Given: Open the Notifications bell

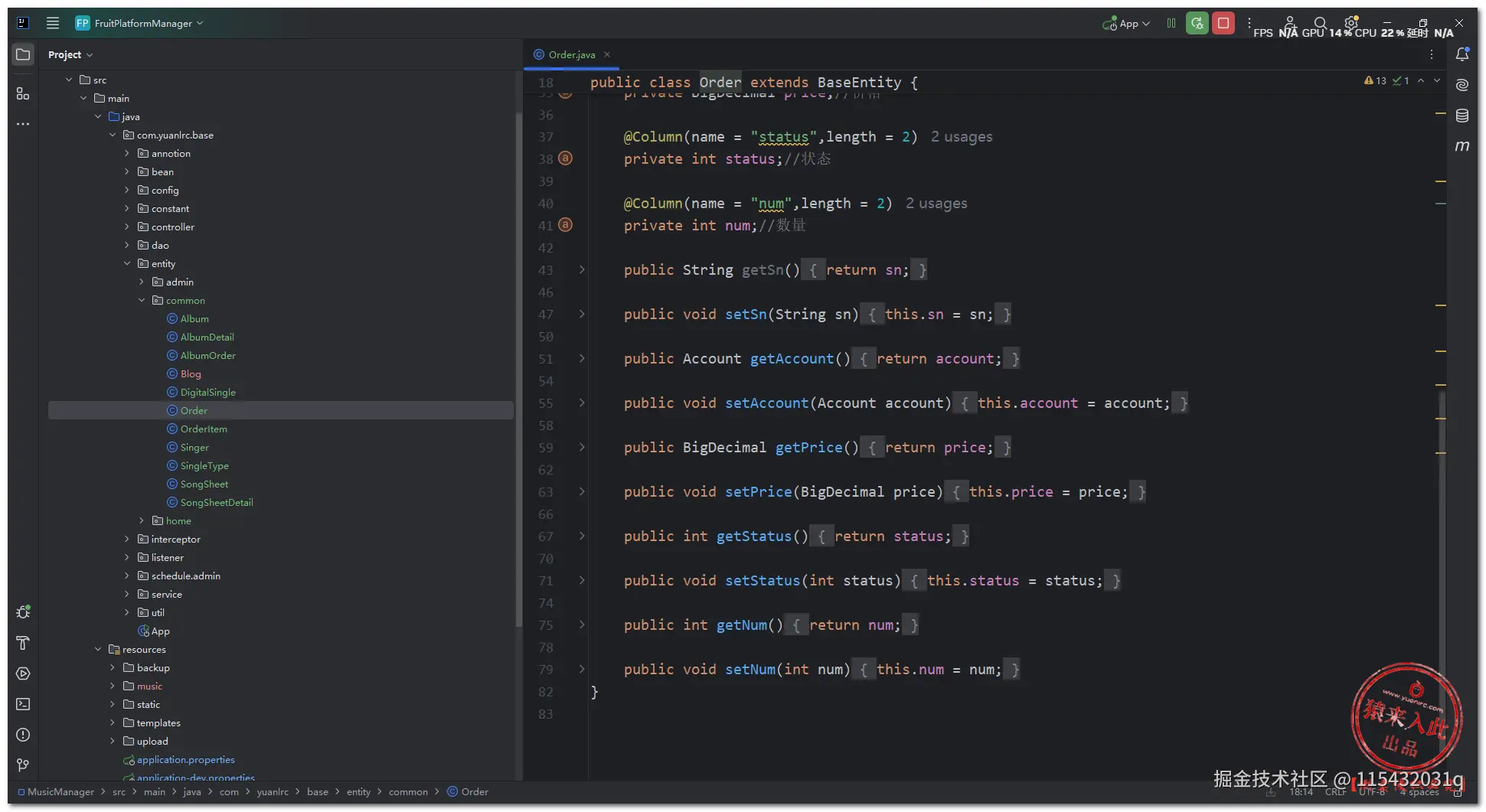Looking at the screenshot, I should [1462, 54].
